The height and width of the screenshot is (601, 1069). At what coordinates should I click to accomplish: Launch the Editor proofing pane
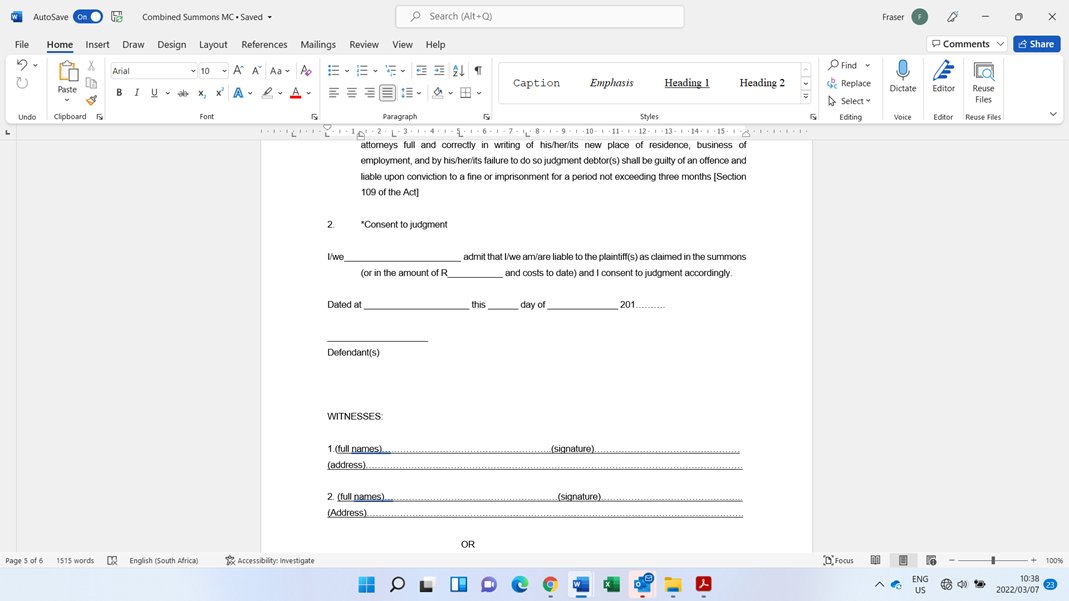click(944, 76)
